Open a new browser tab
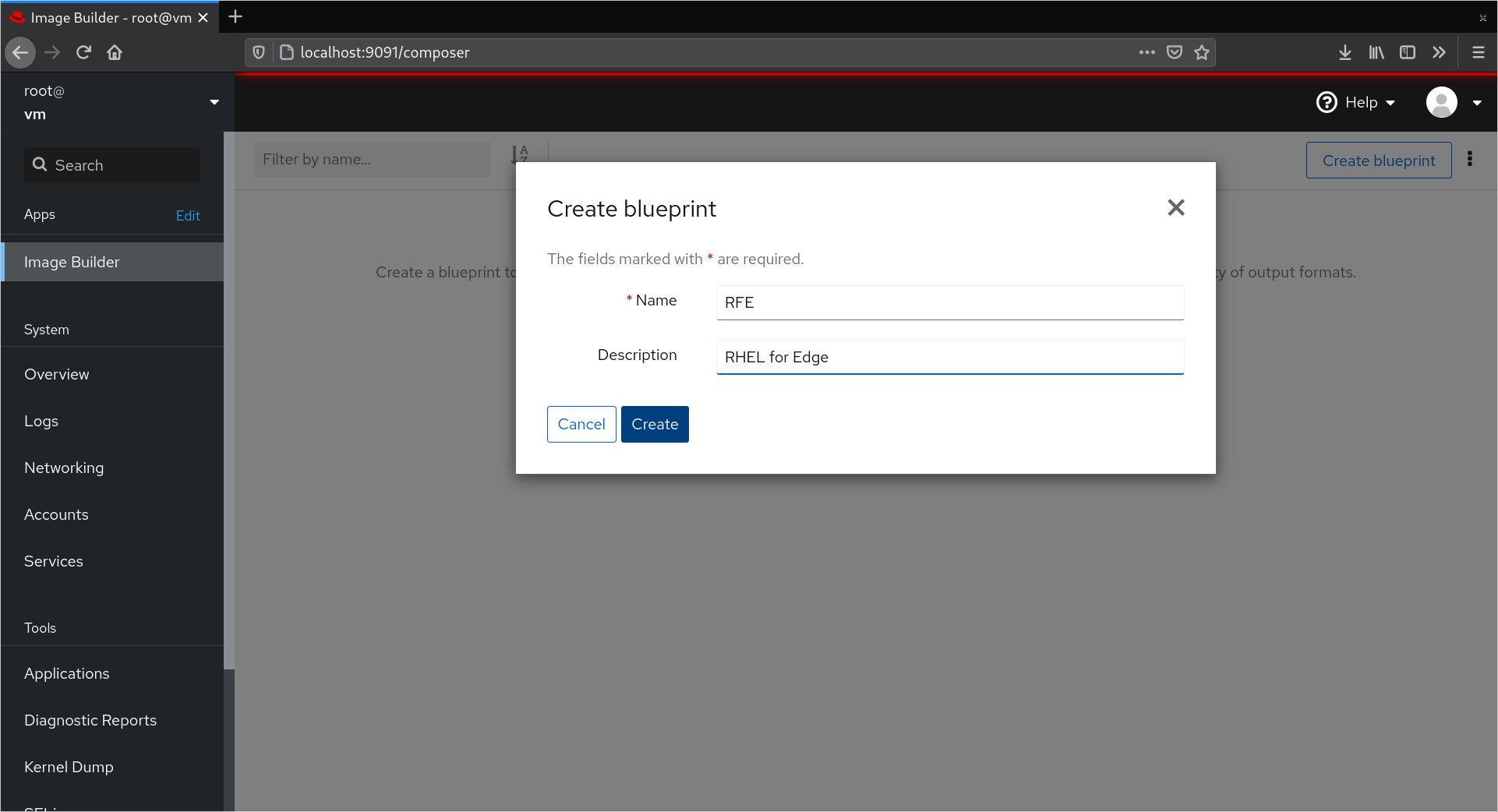 pos(235,16)
